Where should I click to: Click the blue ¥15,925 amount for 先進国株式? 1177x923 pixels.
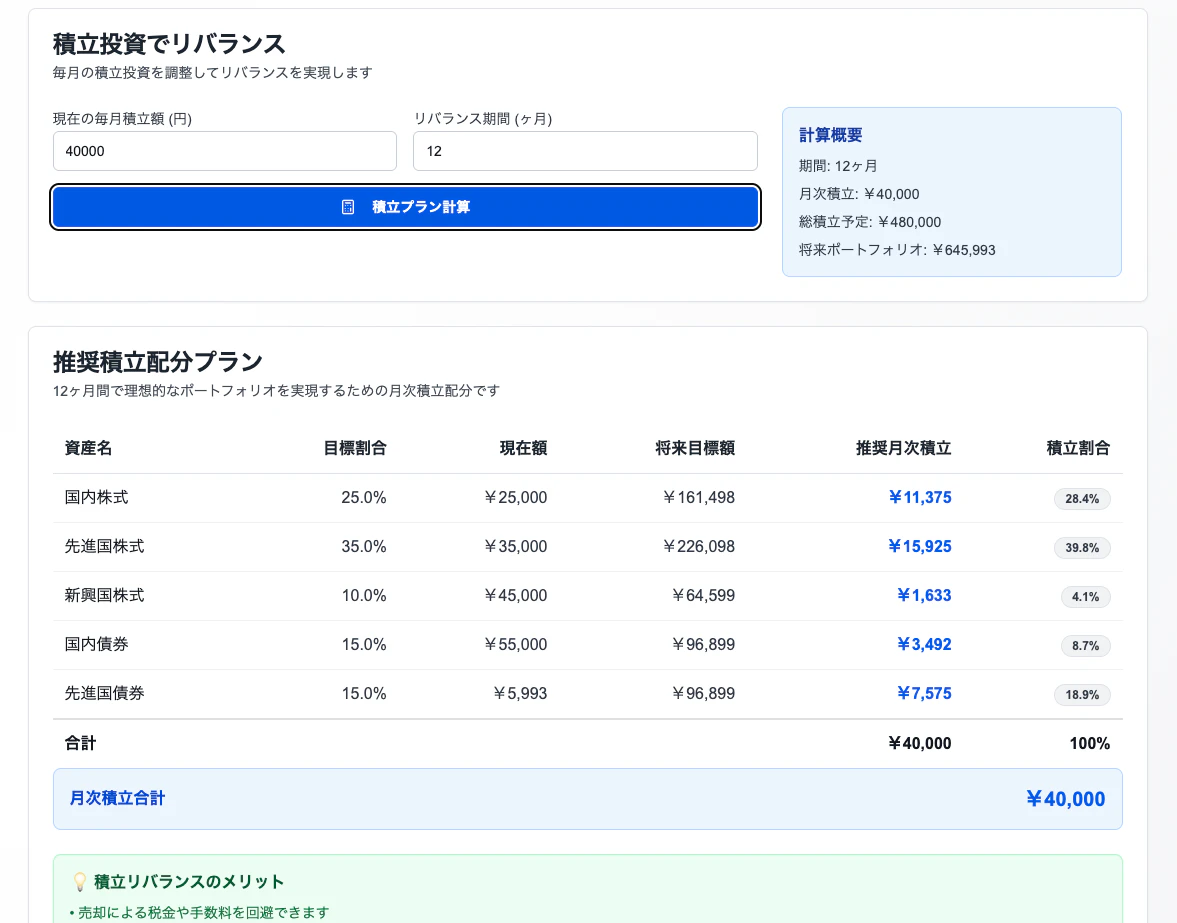click(x=919, y=546)
